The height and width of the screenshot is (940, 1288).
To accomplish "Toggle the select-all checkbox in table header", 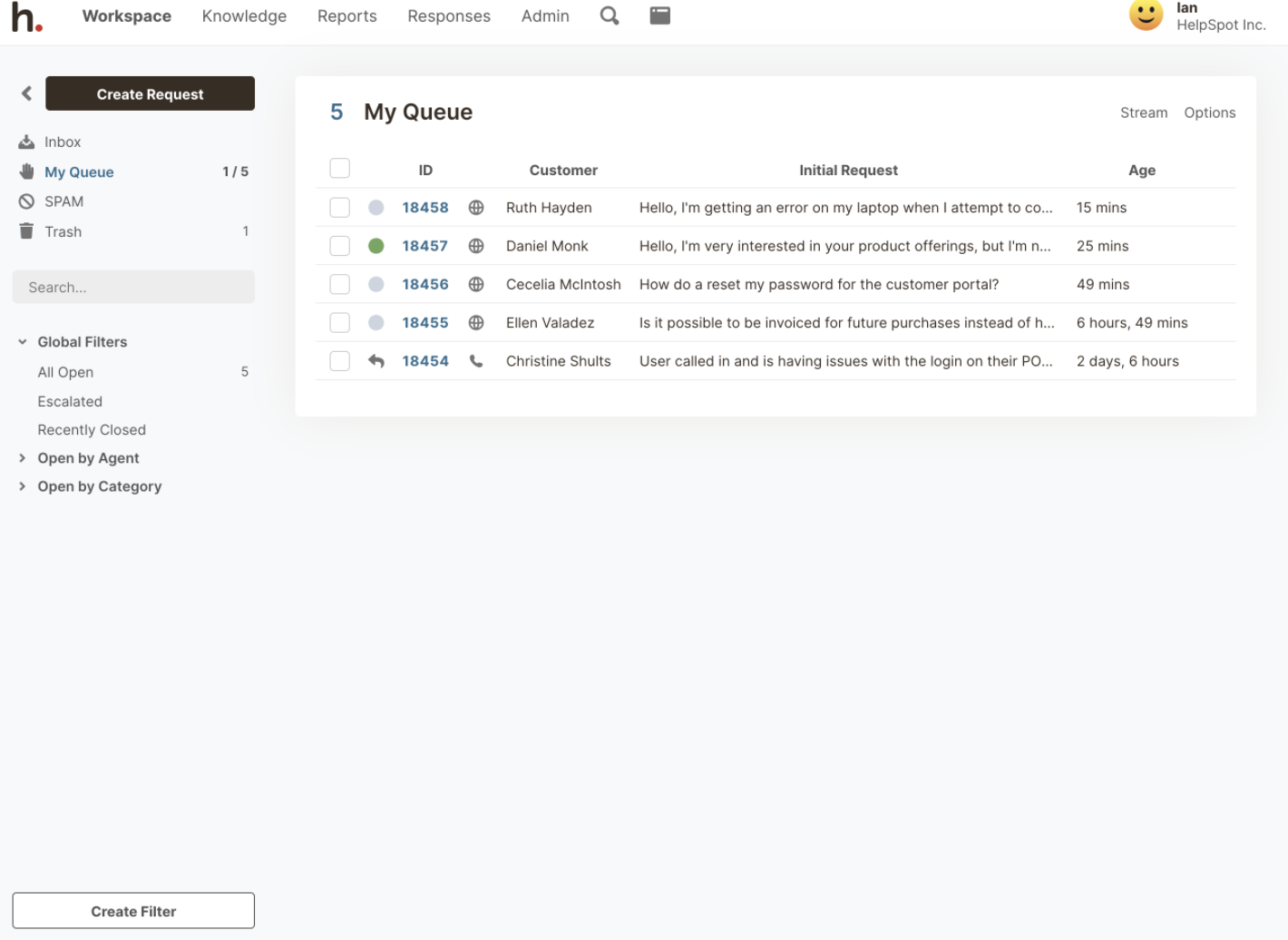I will [x=340, y=169].
